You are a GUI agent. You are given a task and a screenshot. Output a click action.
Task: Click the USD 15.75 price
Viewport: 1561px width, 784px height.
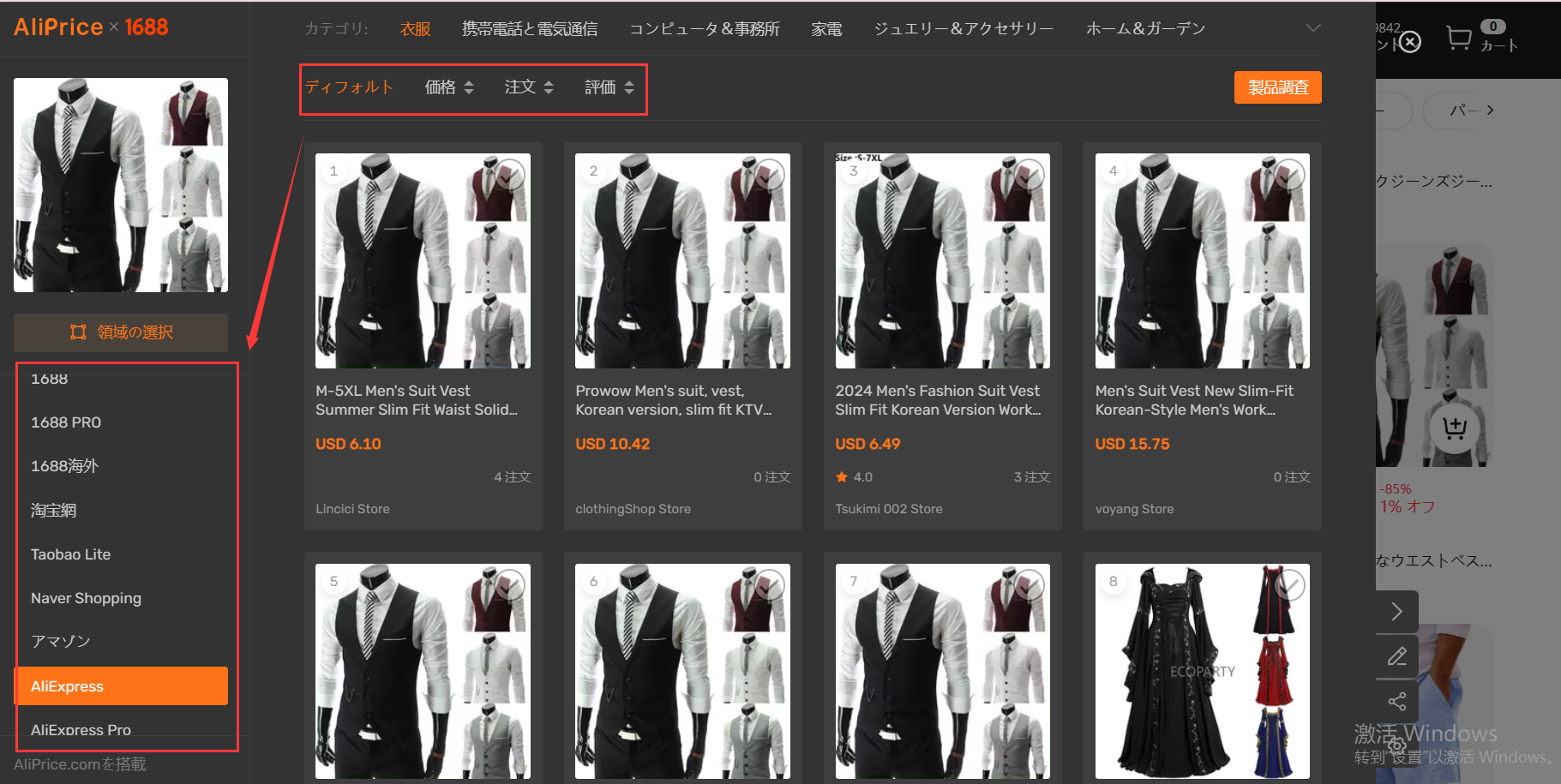[x=1132, y=444]
